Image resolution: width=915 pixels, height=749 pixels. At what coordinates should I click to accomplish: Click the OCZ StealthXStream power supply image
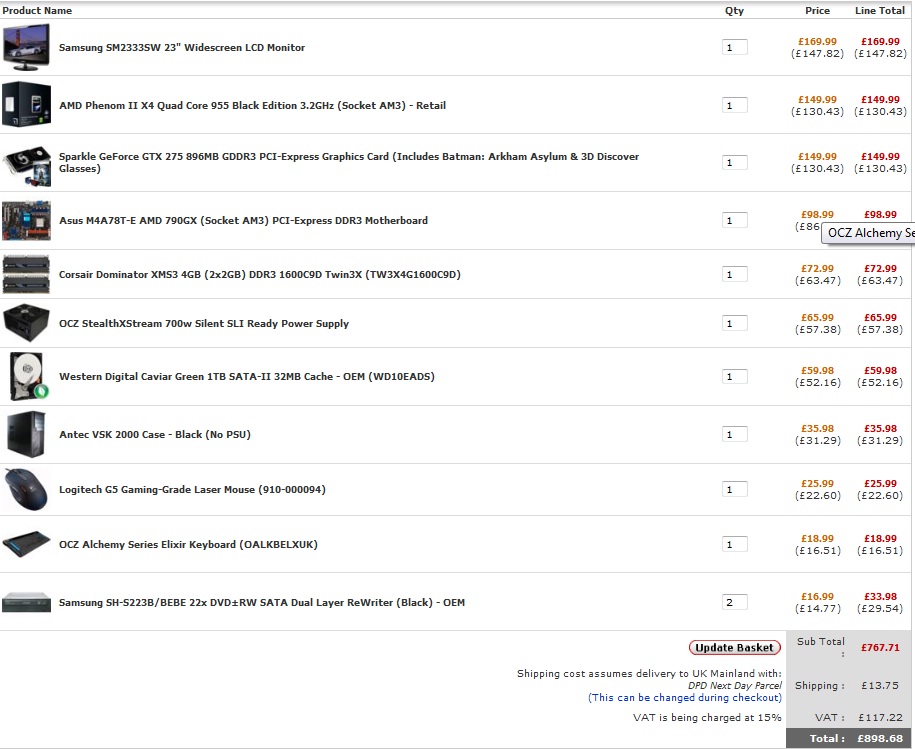point(26,323)
